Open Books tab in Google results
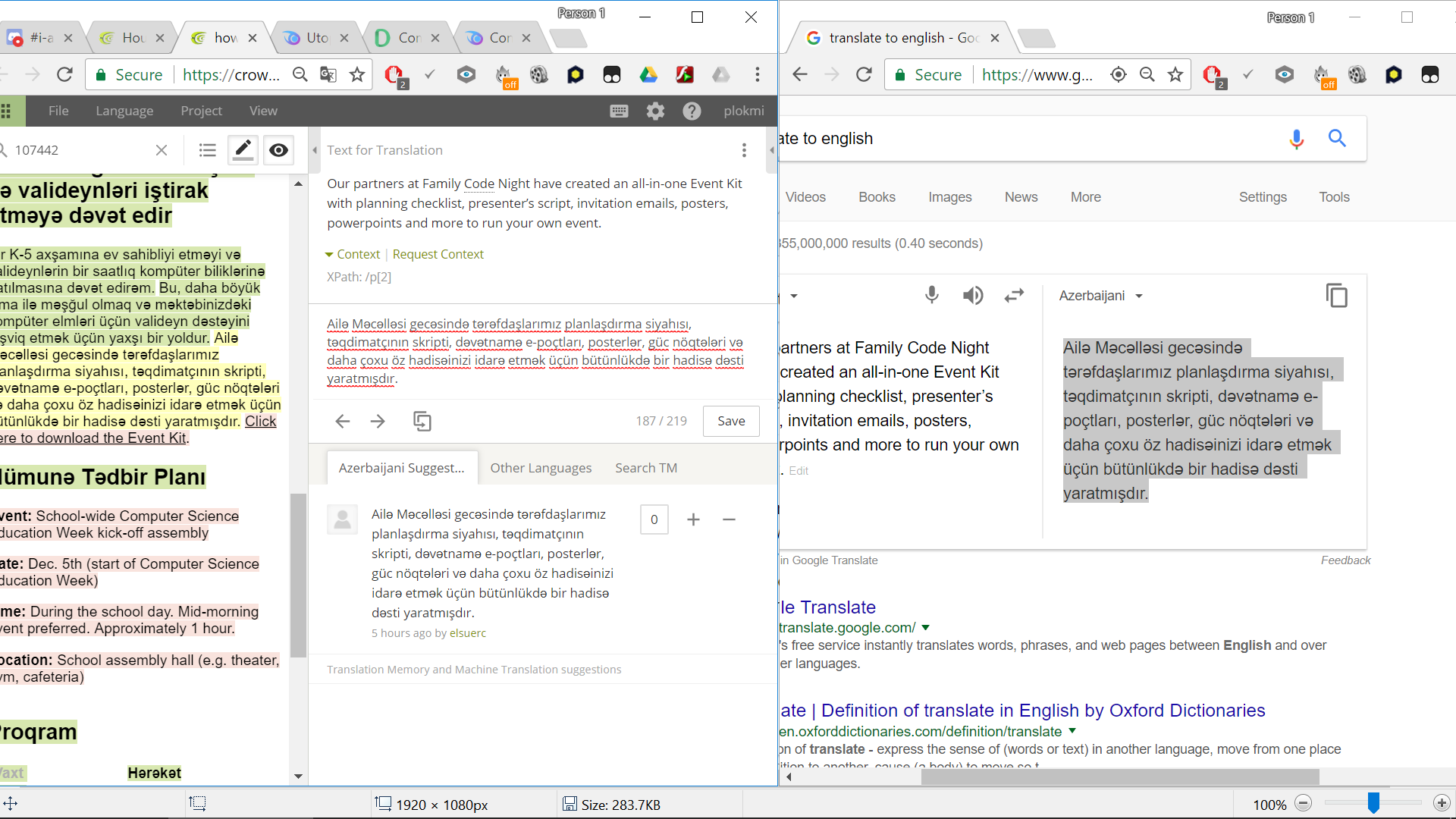Viewport: 1456px width, 819px height. [877, 197]
